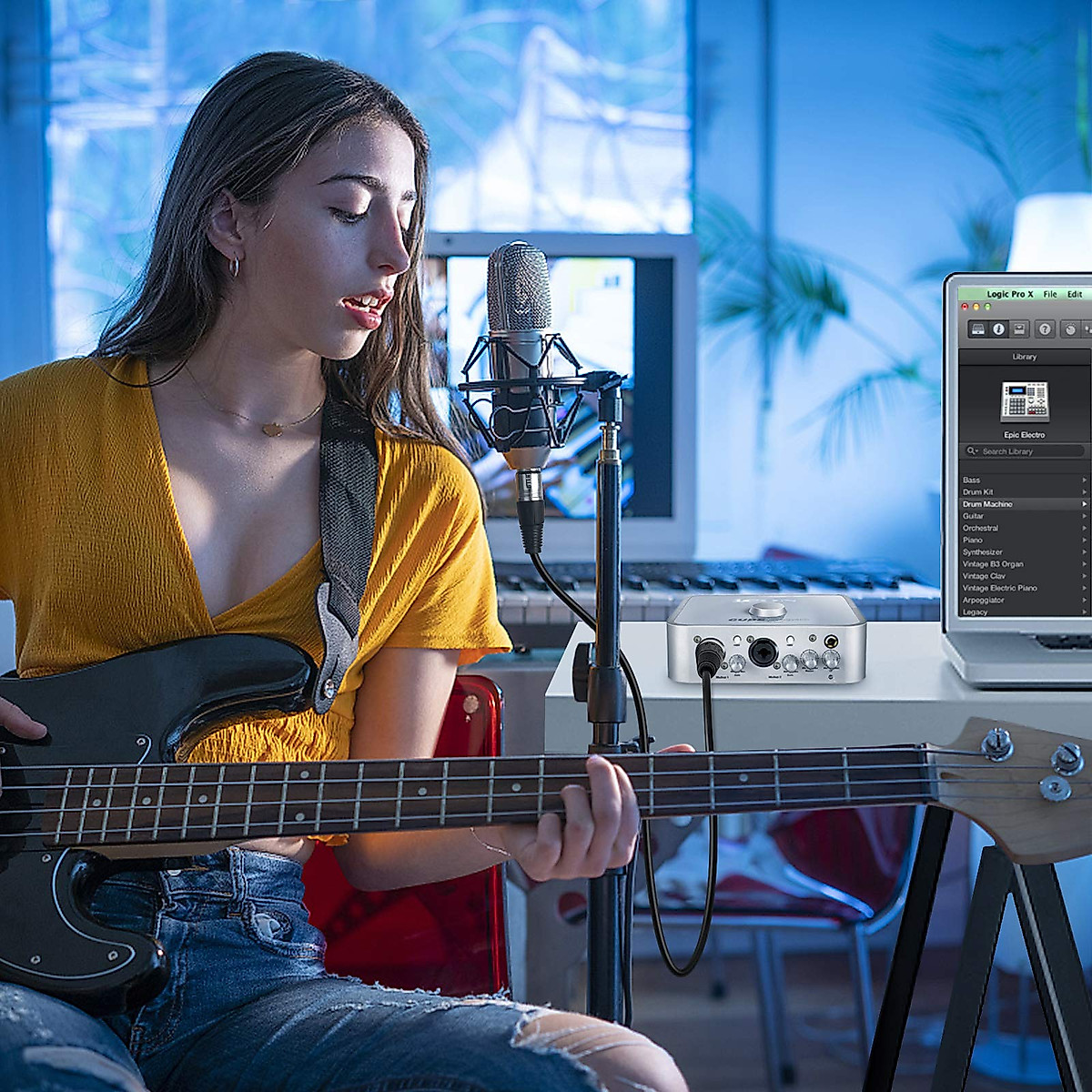Select Vintage B3 Organ category

tap(993, 564)
